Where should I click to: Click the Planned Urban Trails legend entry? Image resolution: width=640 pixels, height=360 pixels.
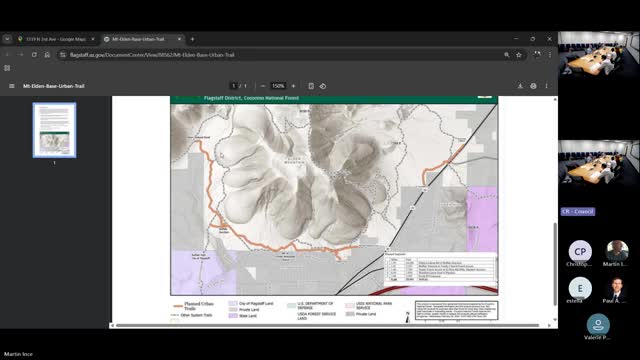[x=193, y=306]
